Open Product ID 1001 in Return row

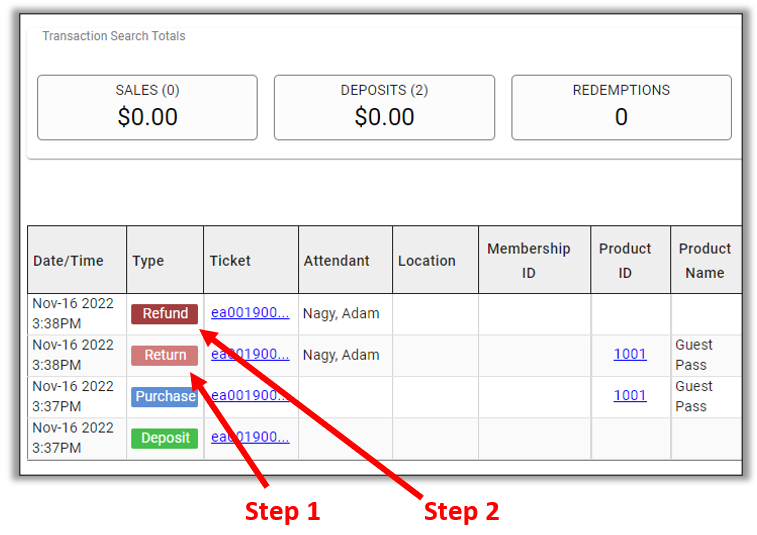[630, 354]
